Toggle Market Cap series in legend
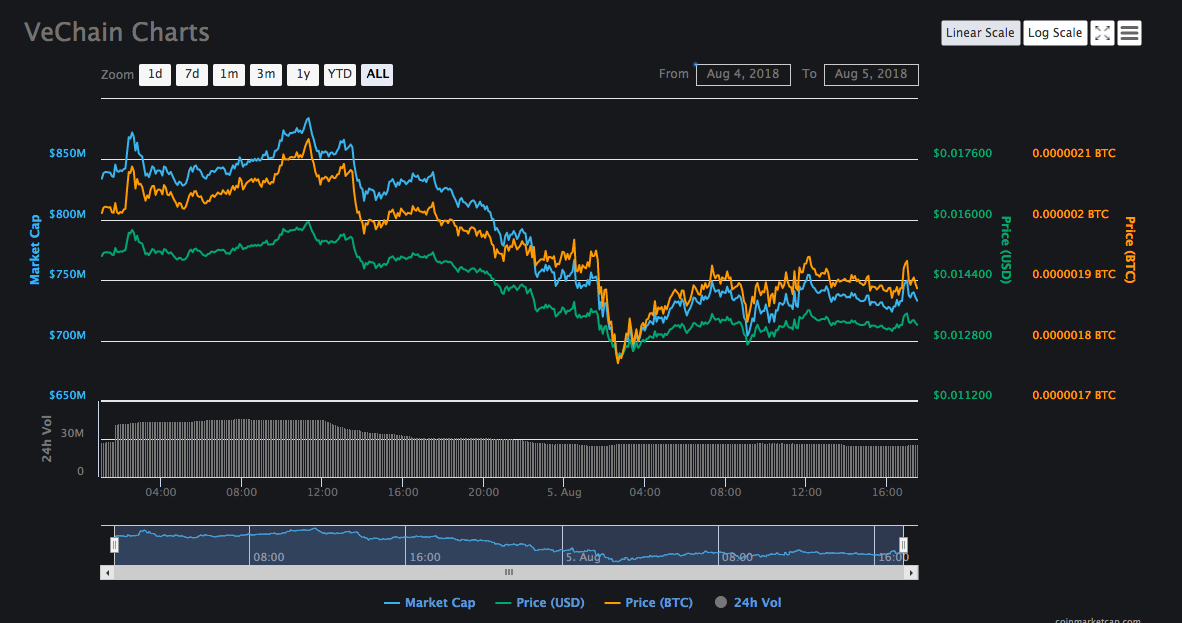Image resolution: width=1182 pixels, height=623 pixels. pos(430,603)
